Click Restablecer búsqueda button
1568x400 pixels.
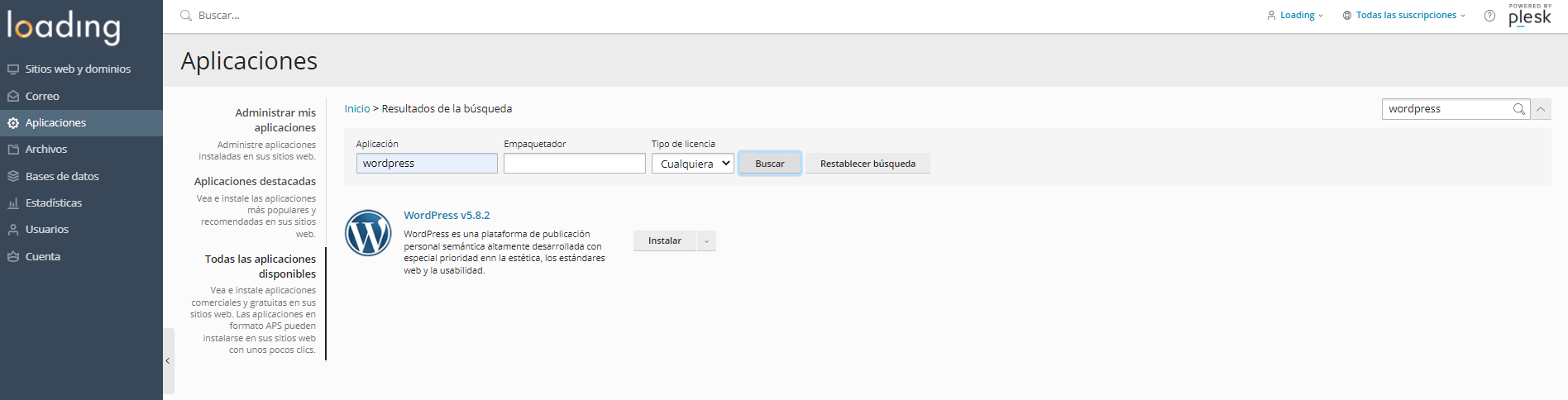click(x=868, y=164)
